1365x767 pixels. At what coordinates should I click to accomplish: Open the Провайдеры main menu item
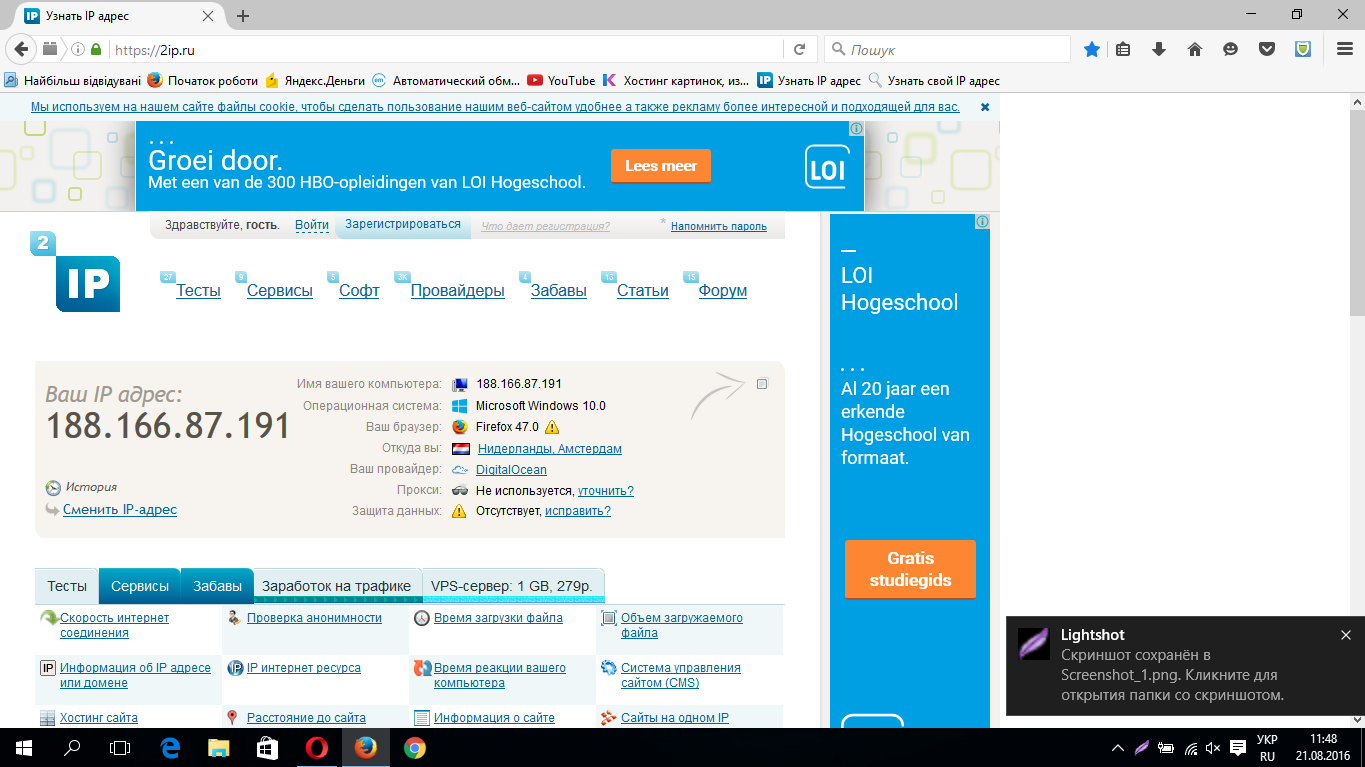pyautogui.click(x=458, y=291)
